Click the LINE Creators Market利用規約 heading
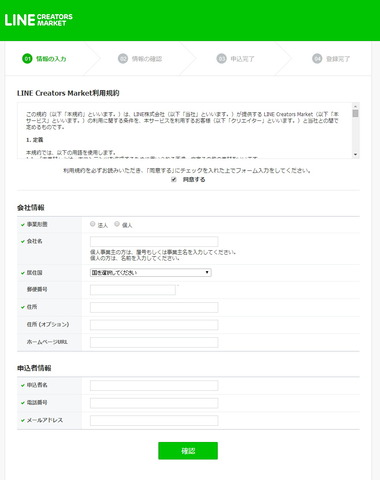The height and width of the screenshot is (480, 380). click(x=68, y=93)
